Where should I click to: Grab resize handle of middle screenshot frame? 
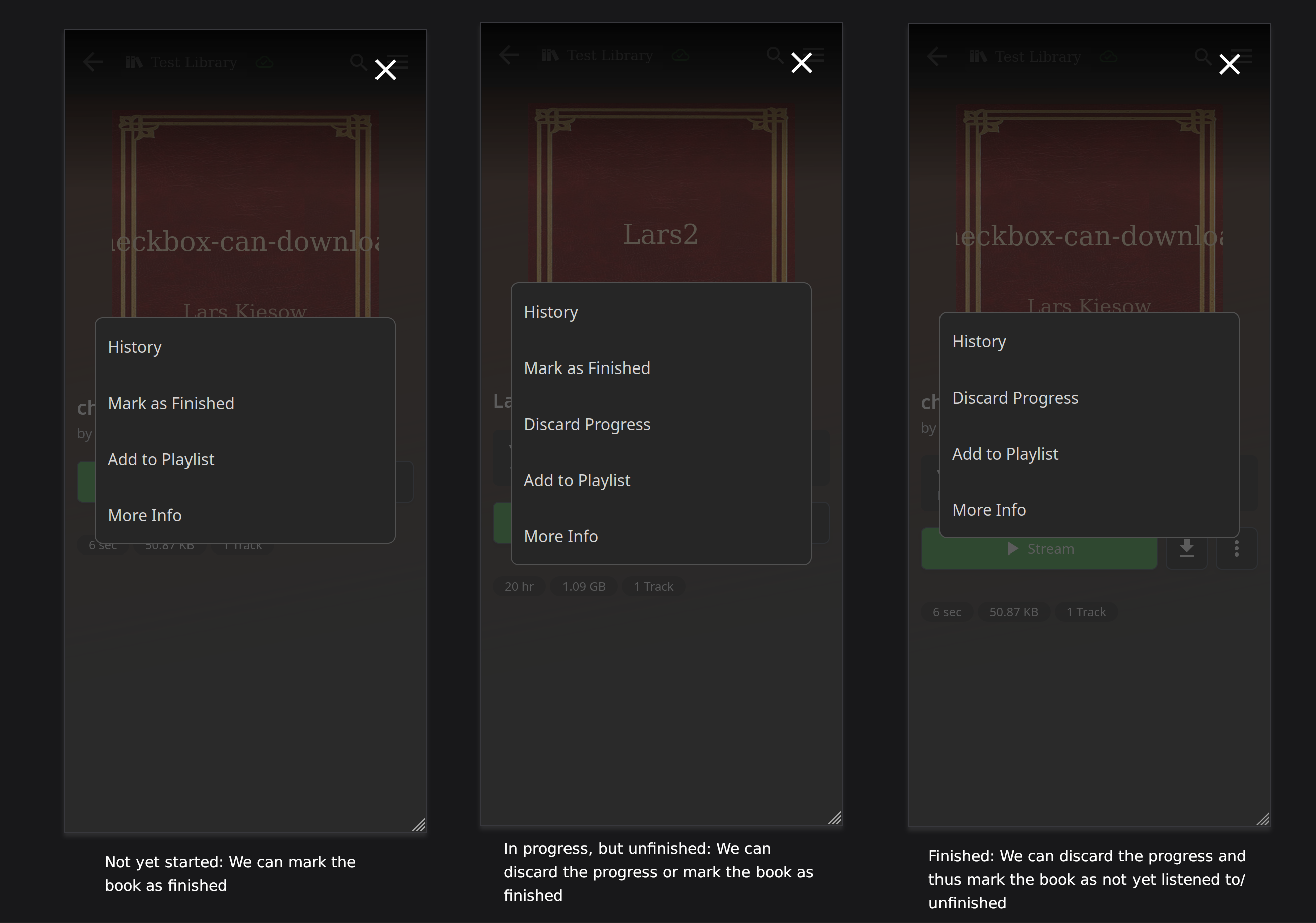click(835, 818)
